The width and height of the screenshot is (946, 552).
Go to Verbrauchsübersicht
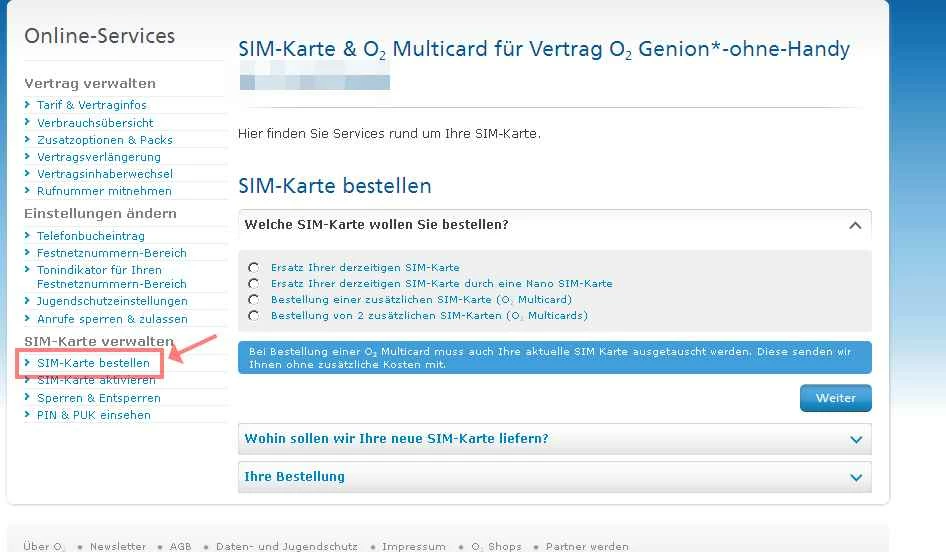pyautogui.click(x=95, y=122)
